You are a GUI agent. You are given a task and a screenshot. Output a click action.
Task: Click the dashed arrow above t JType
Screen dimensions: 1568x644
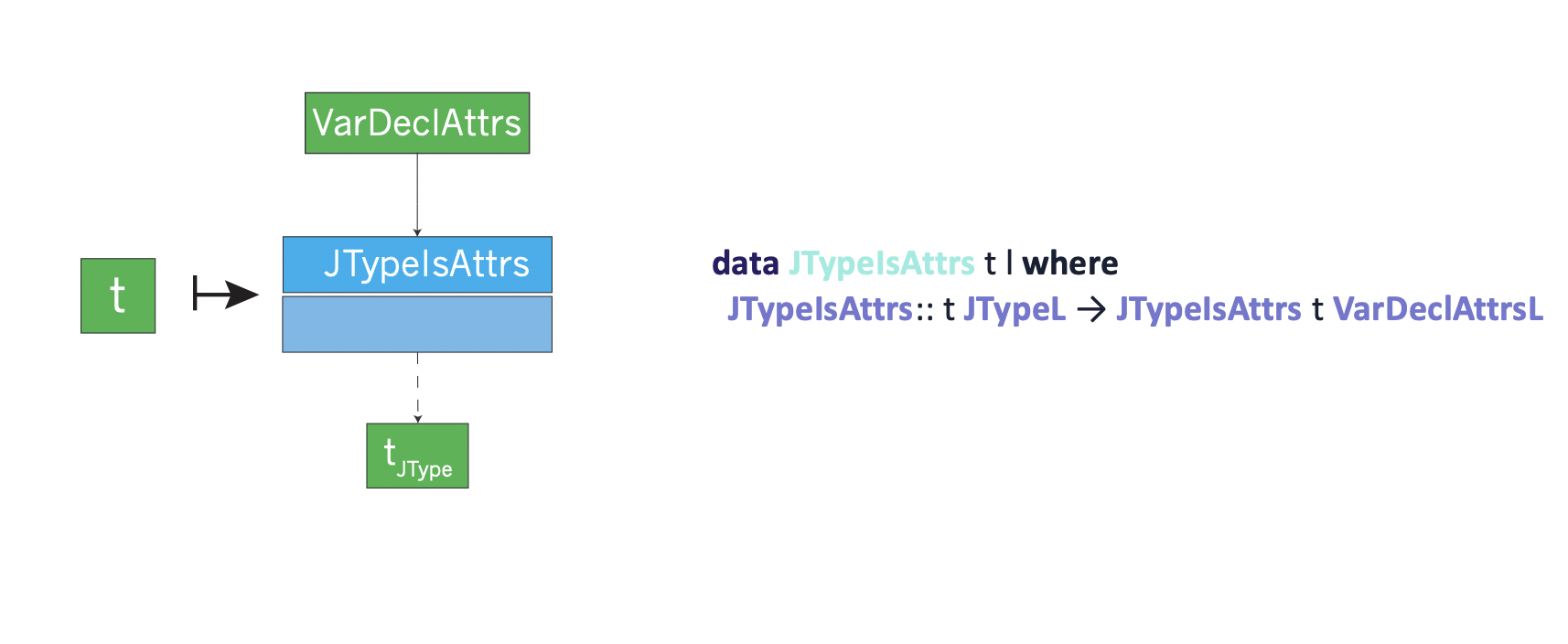[418, 388]
